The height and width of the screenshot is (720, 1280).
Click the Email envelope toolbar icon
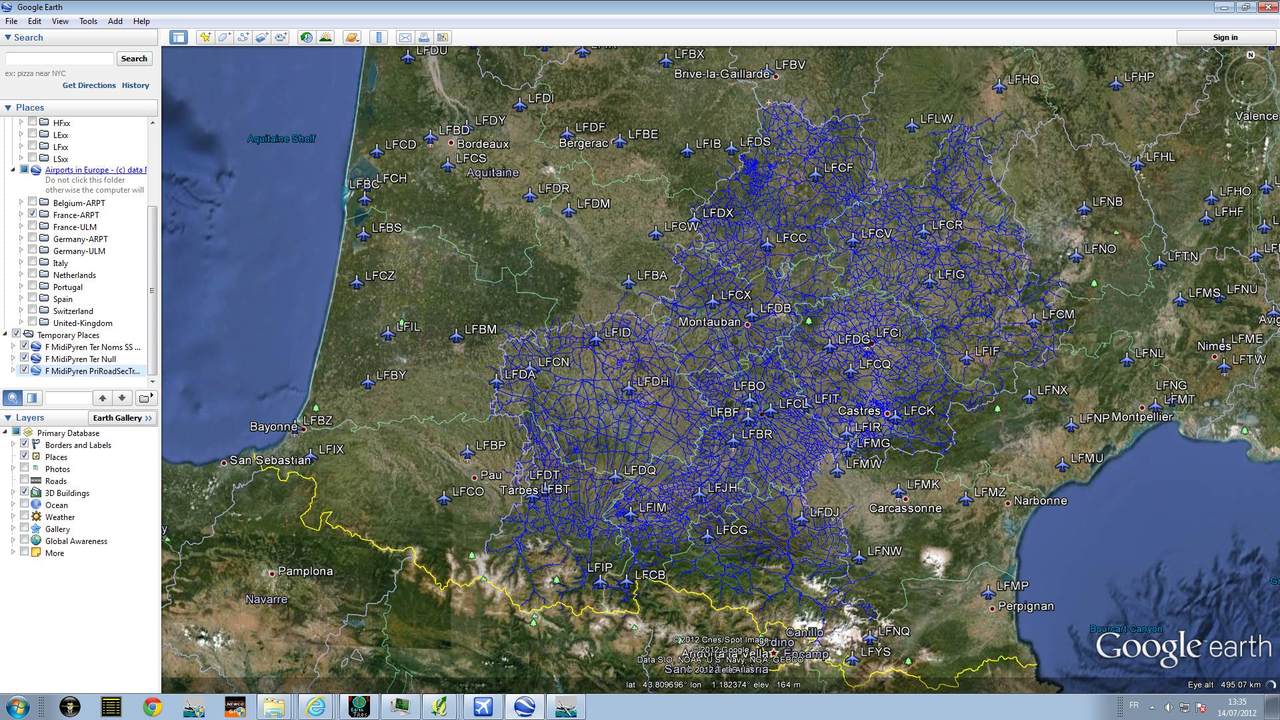tap(405, 37)
